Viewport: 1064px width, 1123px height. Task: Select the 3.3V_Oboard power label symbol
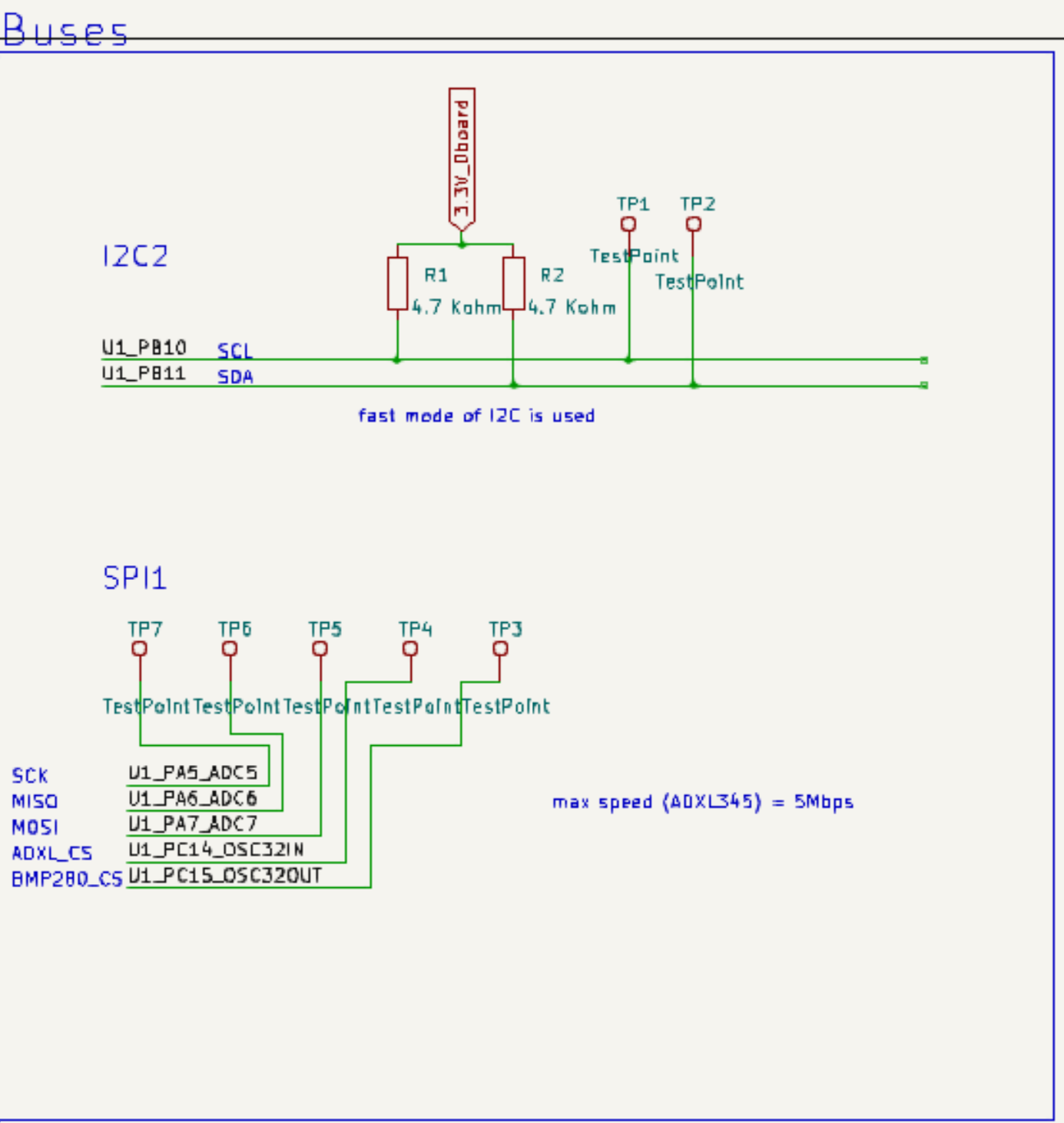pos(462,159)
